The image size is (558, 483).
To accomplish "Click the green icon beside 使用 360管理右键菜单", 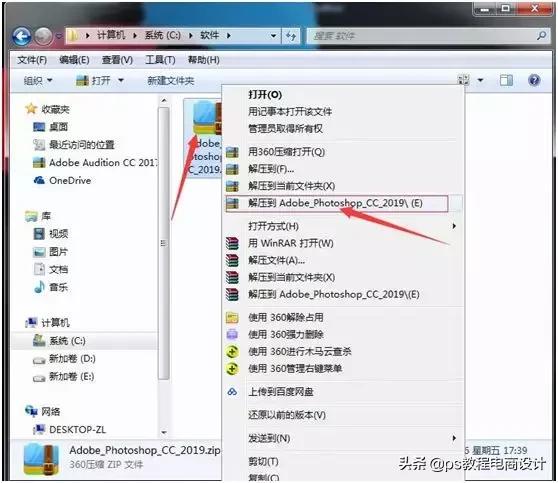I will [x=232, y=368].
